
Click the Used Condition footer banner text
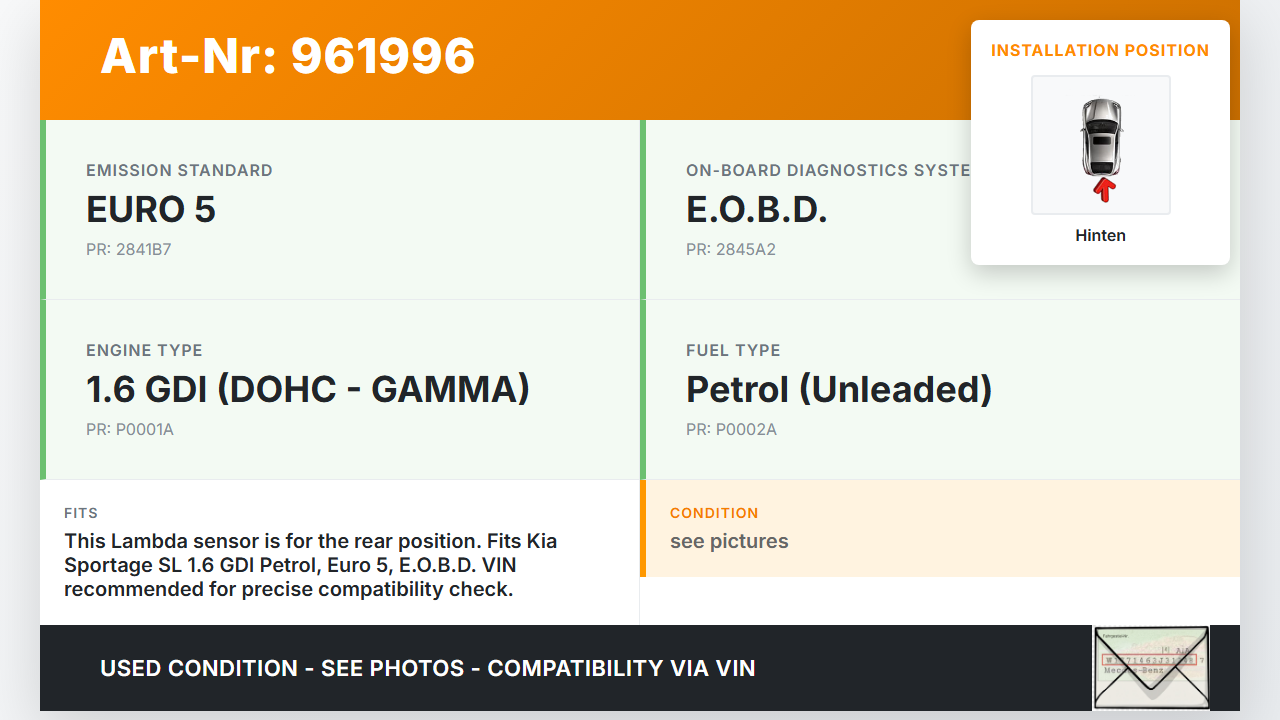pyautogui.click(x=428, y=668)
